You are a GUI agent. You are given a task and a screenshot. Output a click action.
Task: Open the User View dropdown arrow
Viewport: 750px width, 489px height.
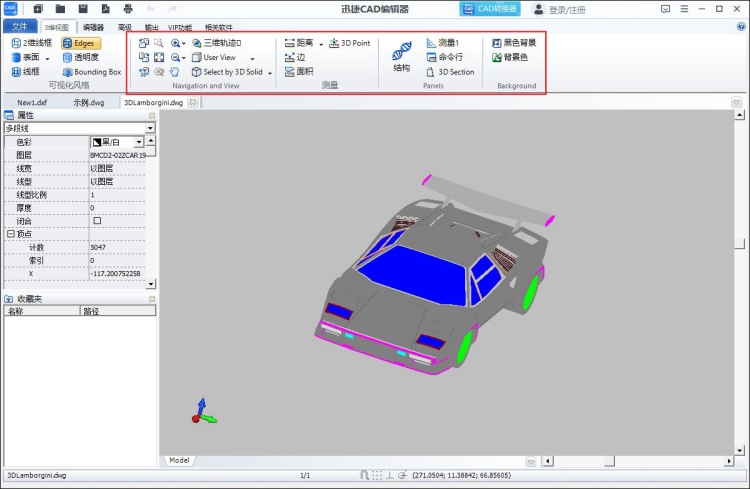pyautogui.click(x=253, y=58)
